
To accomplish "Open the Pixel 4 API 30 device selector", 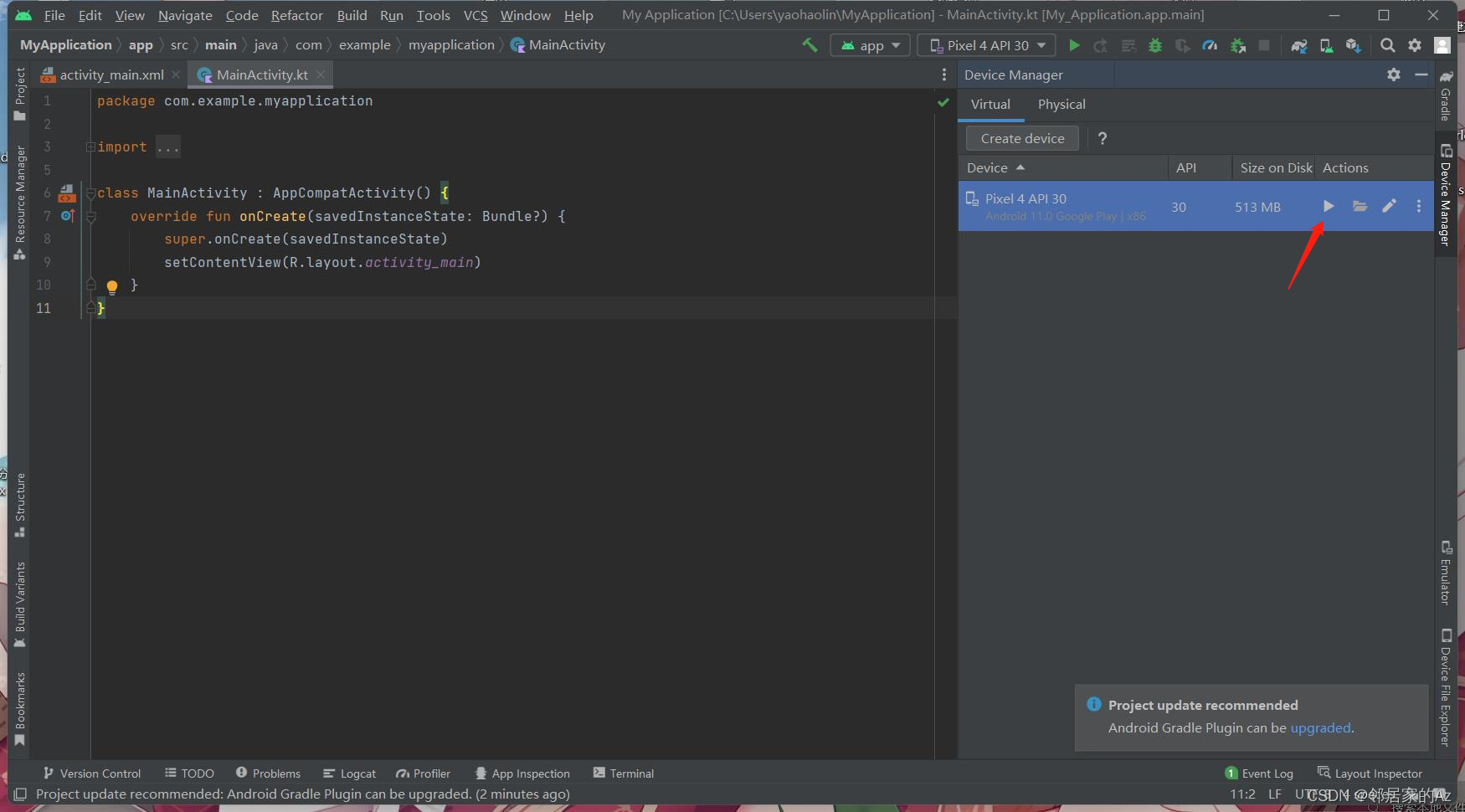I will (x=987, y=45).
